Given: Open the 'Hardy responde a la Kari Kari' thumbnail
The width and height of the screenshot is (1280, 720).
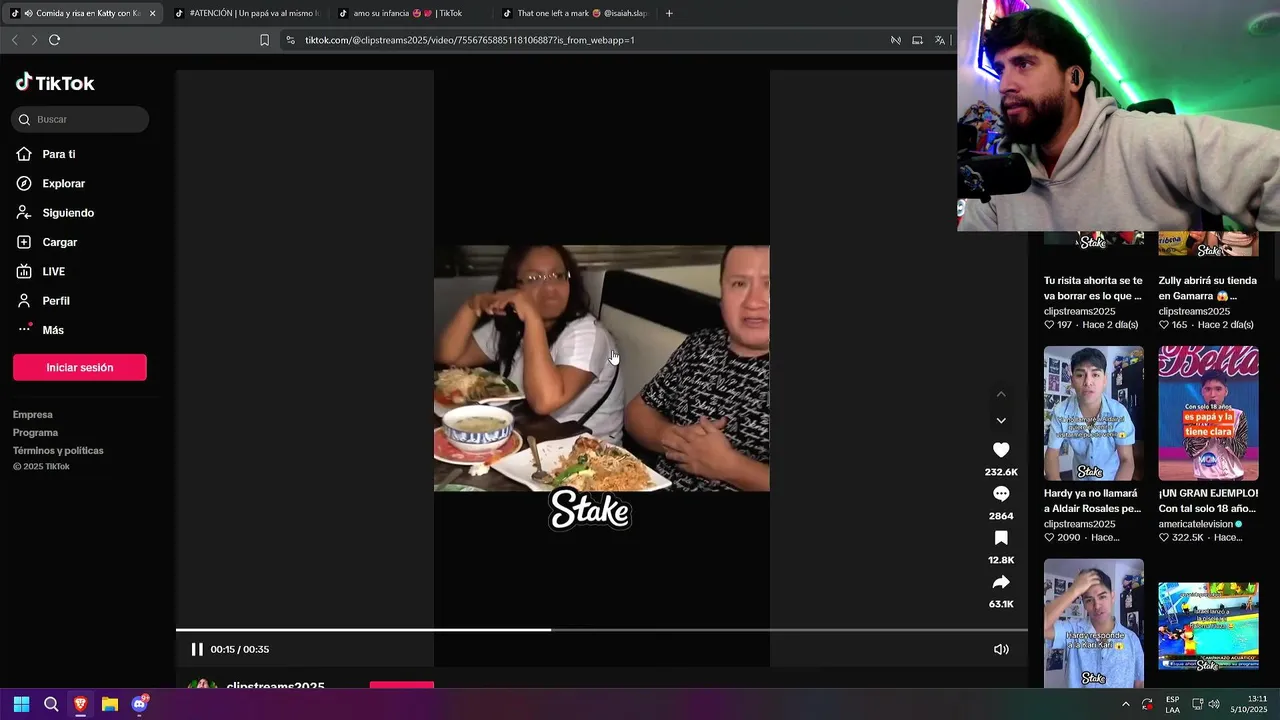Looking at the screenshot, I should [1094, 623].
